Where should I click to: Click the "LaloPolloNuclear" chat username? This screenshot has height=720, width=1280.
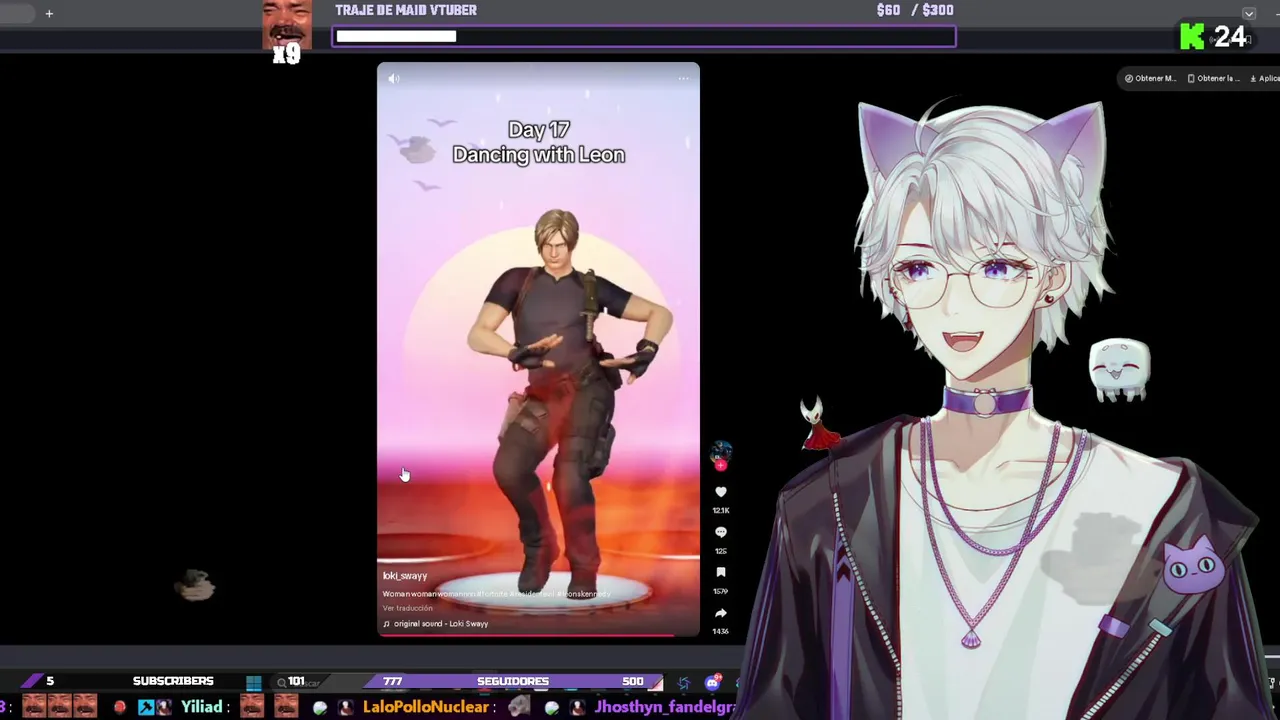[x=426, y=707]
